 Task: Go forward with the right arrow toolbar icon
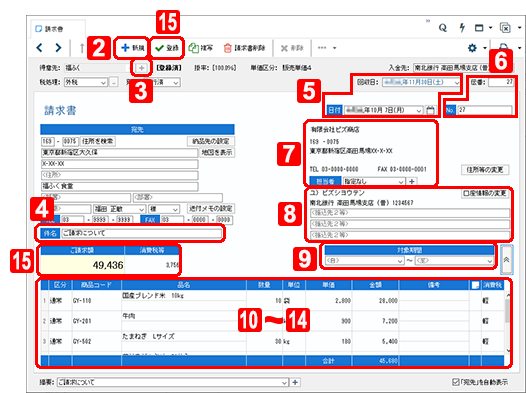pyautogui.click(x=58, y=48)
